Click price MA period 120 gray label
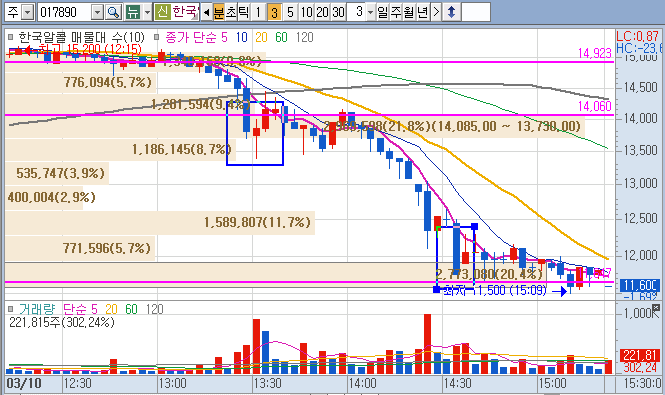This screenshot has width=665, height=395. click(305, 37)
